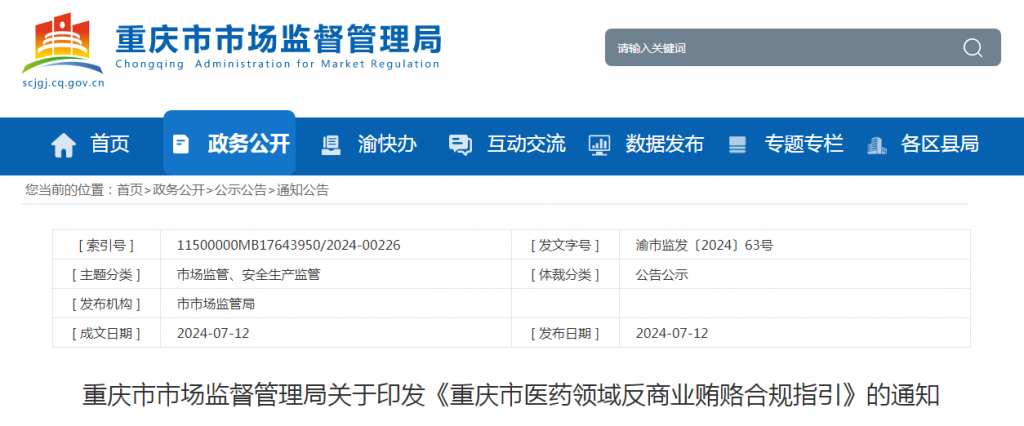The width and height of the screenshot is (1024, 426).
Task: Click the site title 重庆市市场监督管理局
Action: (x=278, y=40)
